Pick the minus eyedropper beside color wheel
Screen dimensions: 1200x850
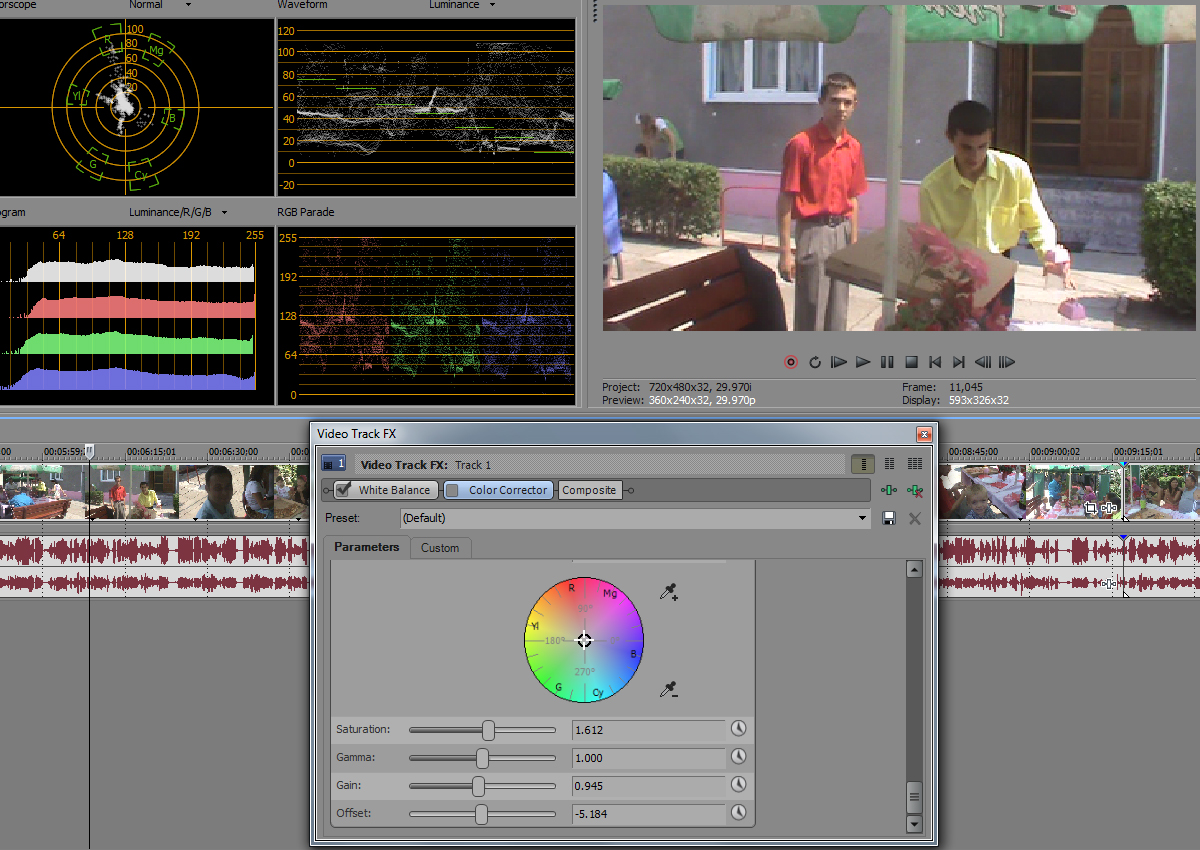tap(669, 689)
